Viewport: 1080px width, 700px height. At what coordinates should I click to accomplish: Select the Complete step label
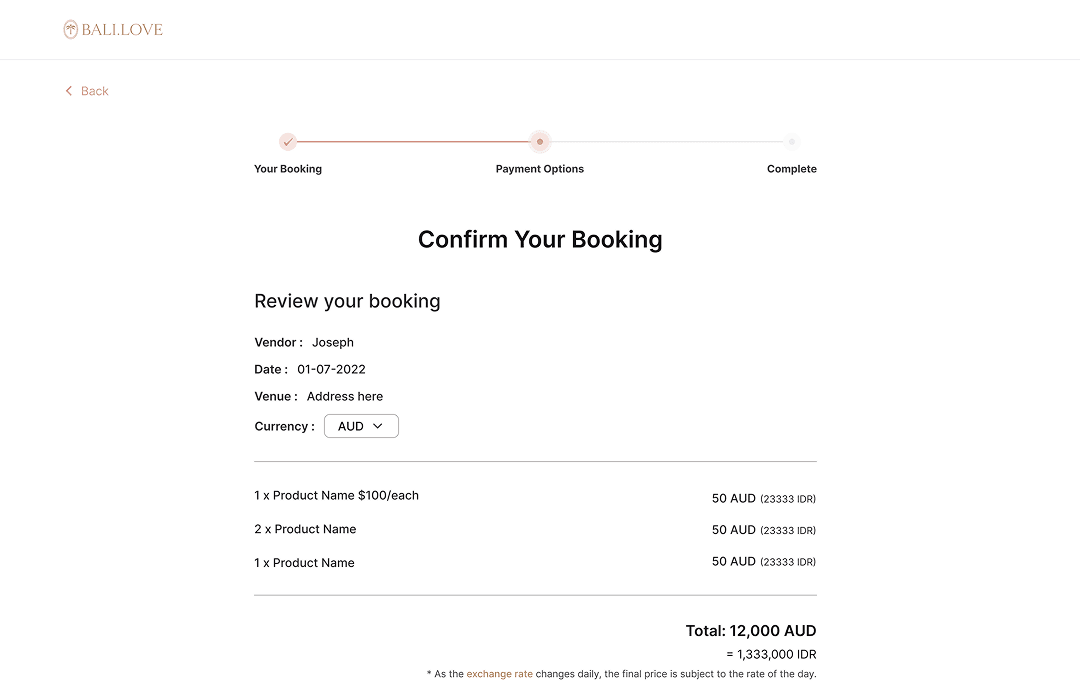[x=792, y=169]
